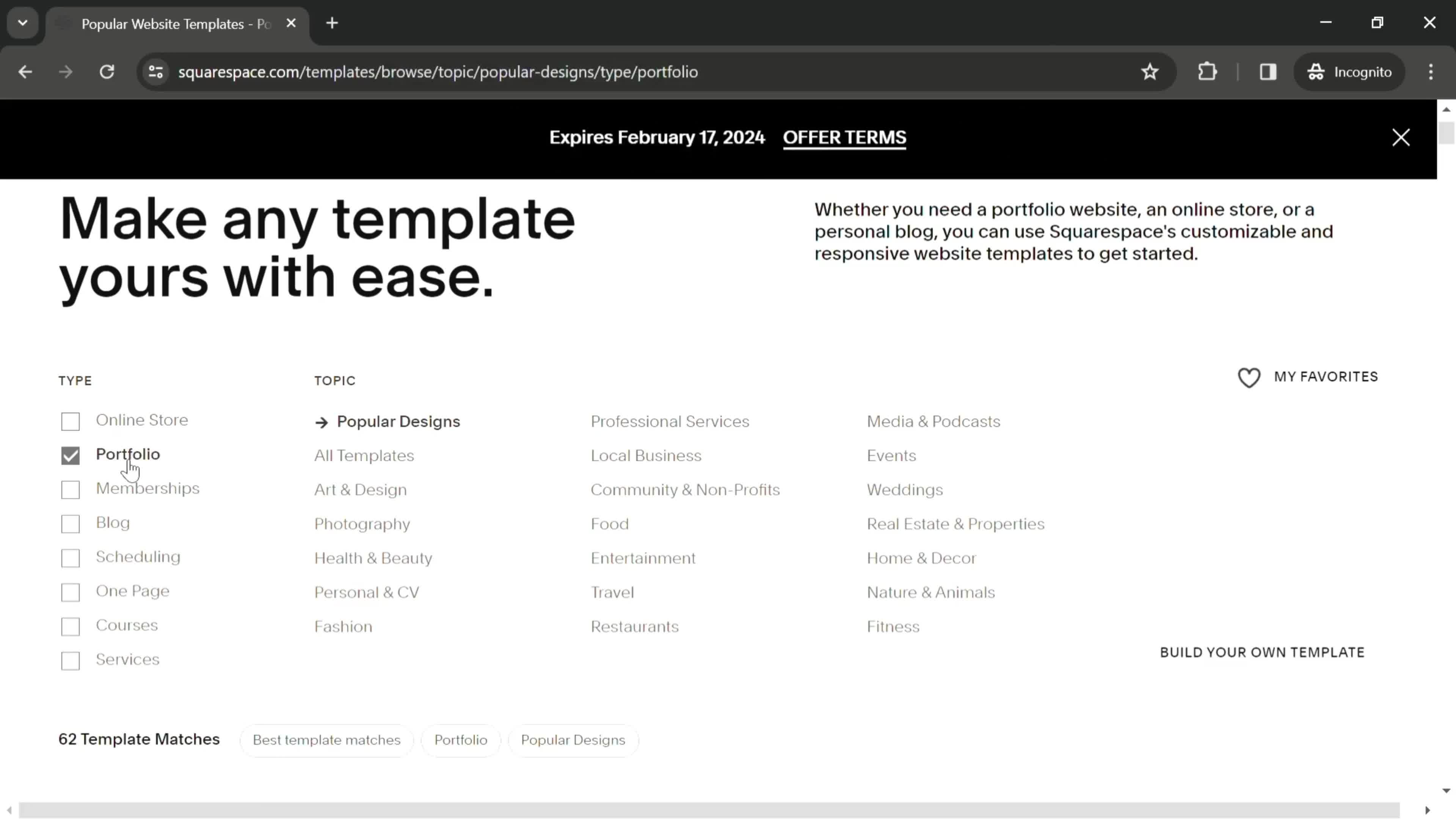Screen dimensions: 1456x819
Task: Check the Blog type checkbox
Action: click(71, 524)
